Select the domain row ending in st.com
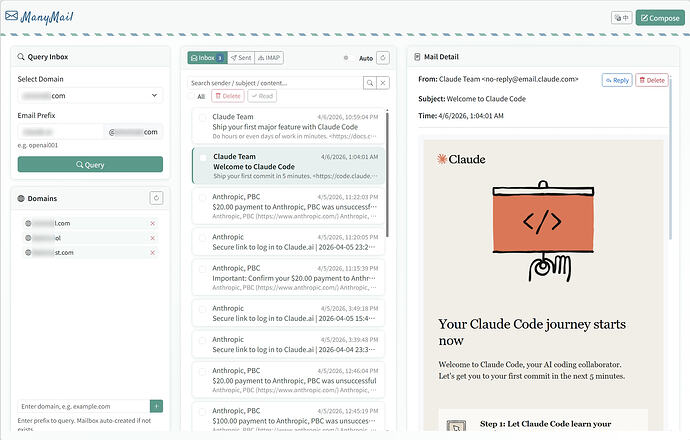 (90, 253)
